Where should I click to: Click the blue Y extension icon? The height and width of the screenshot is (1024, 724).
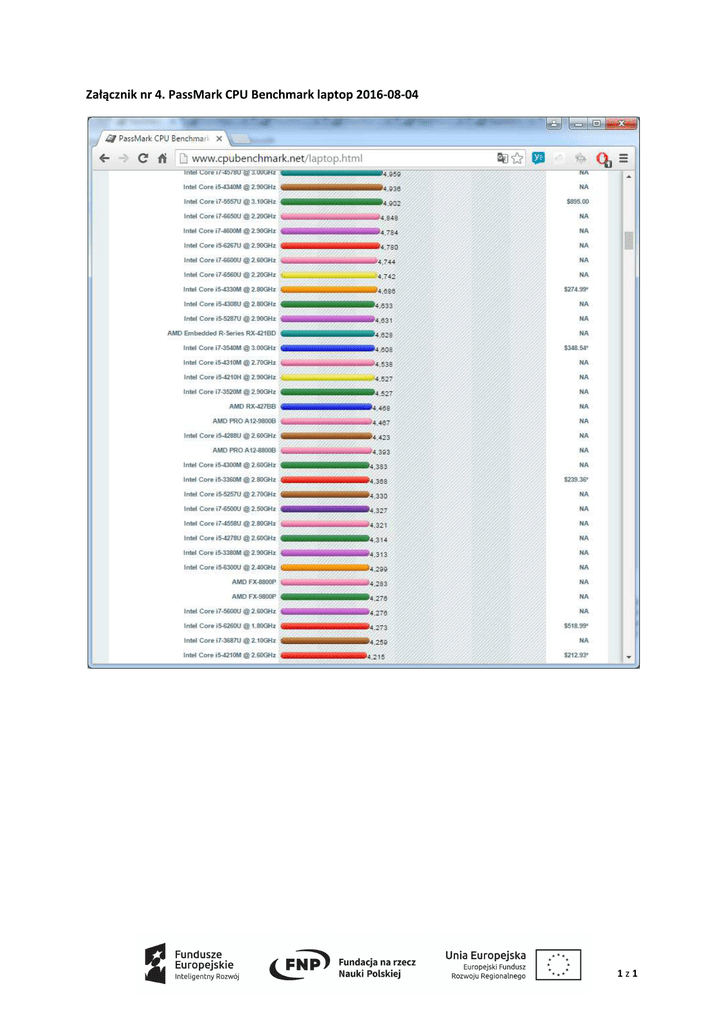538,158
